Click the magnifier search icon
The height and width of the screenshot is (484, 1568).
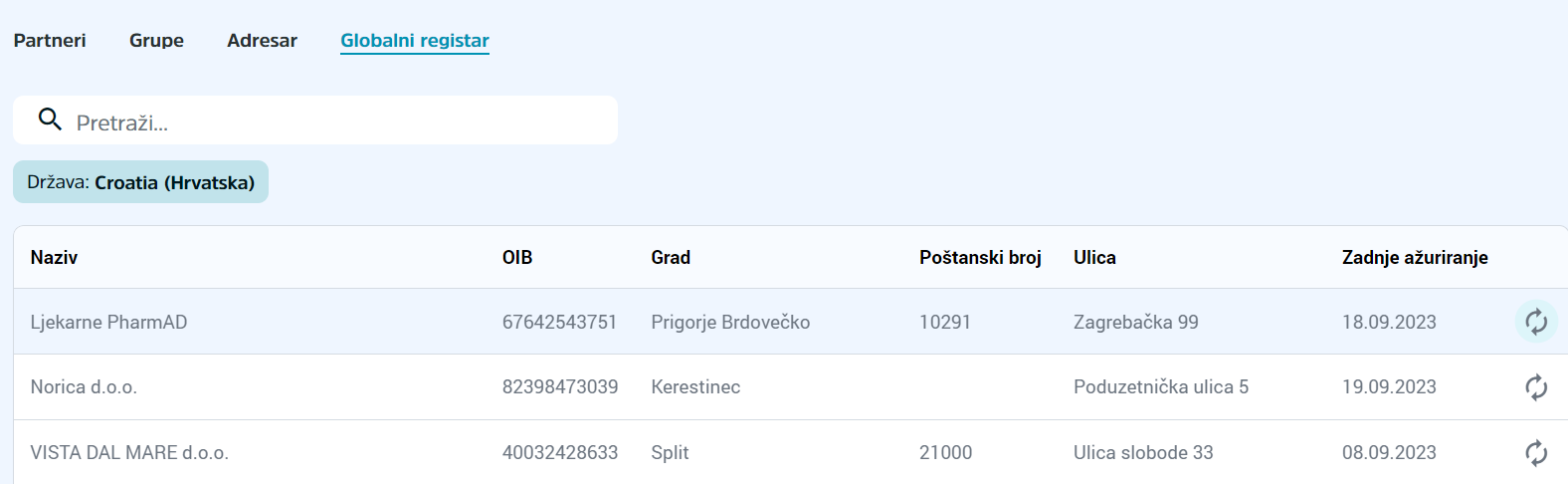[50, 120]
